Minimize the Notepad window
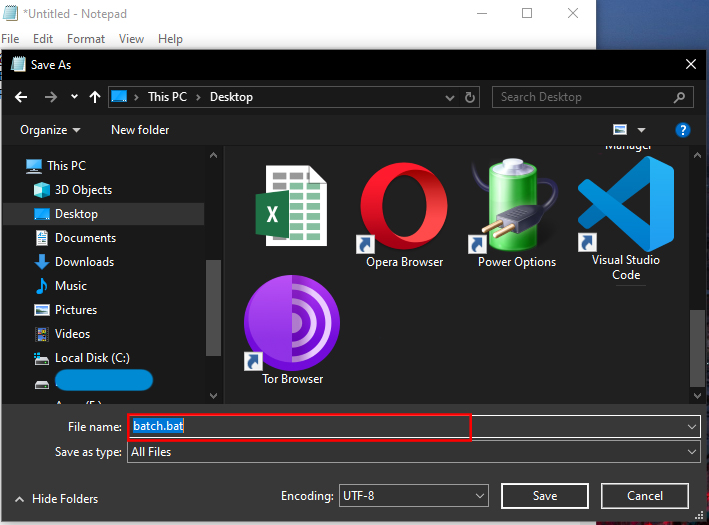 482,13
